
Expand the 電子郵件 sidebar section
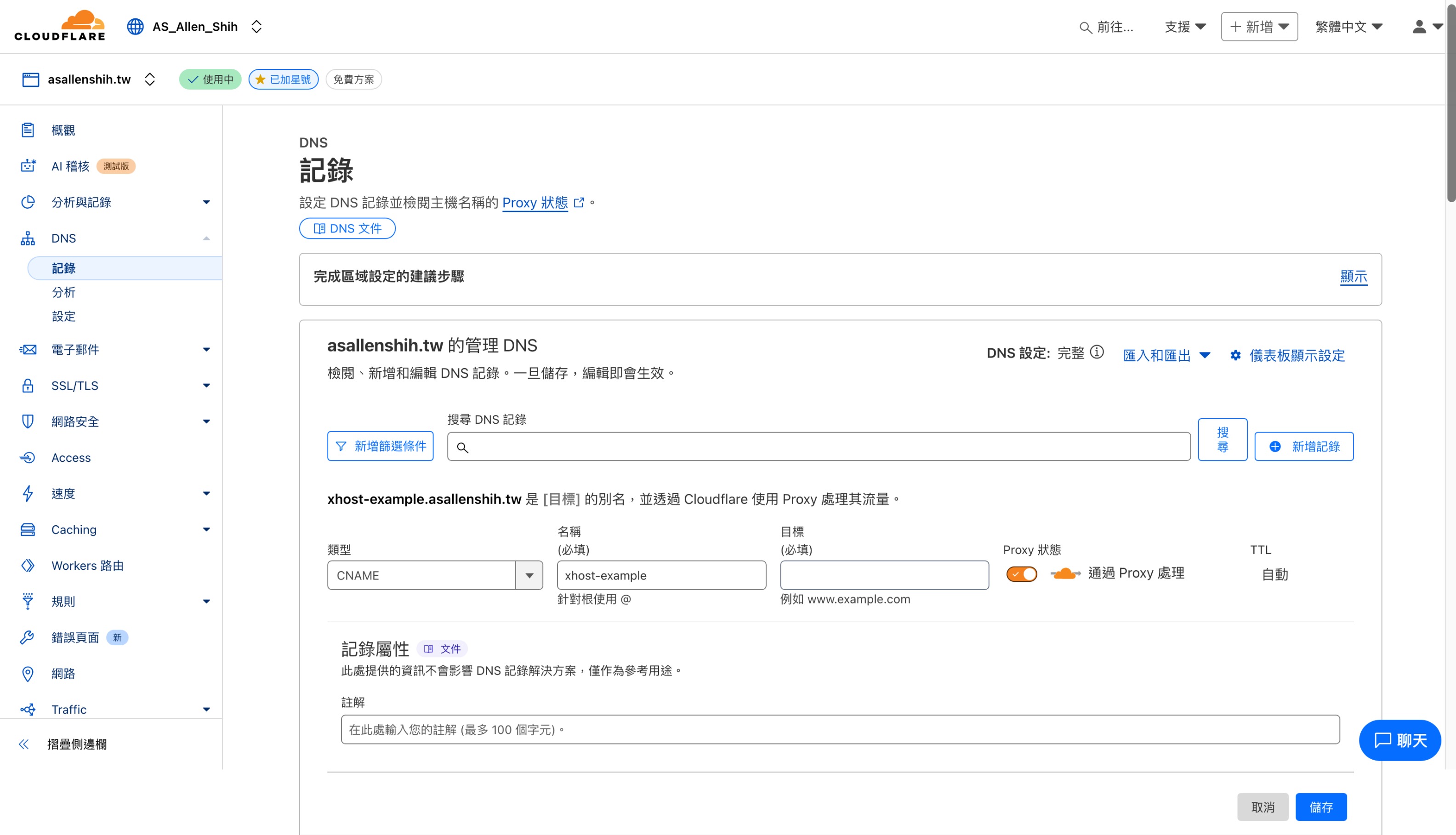206,350
